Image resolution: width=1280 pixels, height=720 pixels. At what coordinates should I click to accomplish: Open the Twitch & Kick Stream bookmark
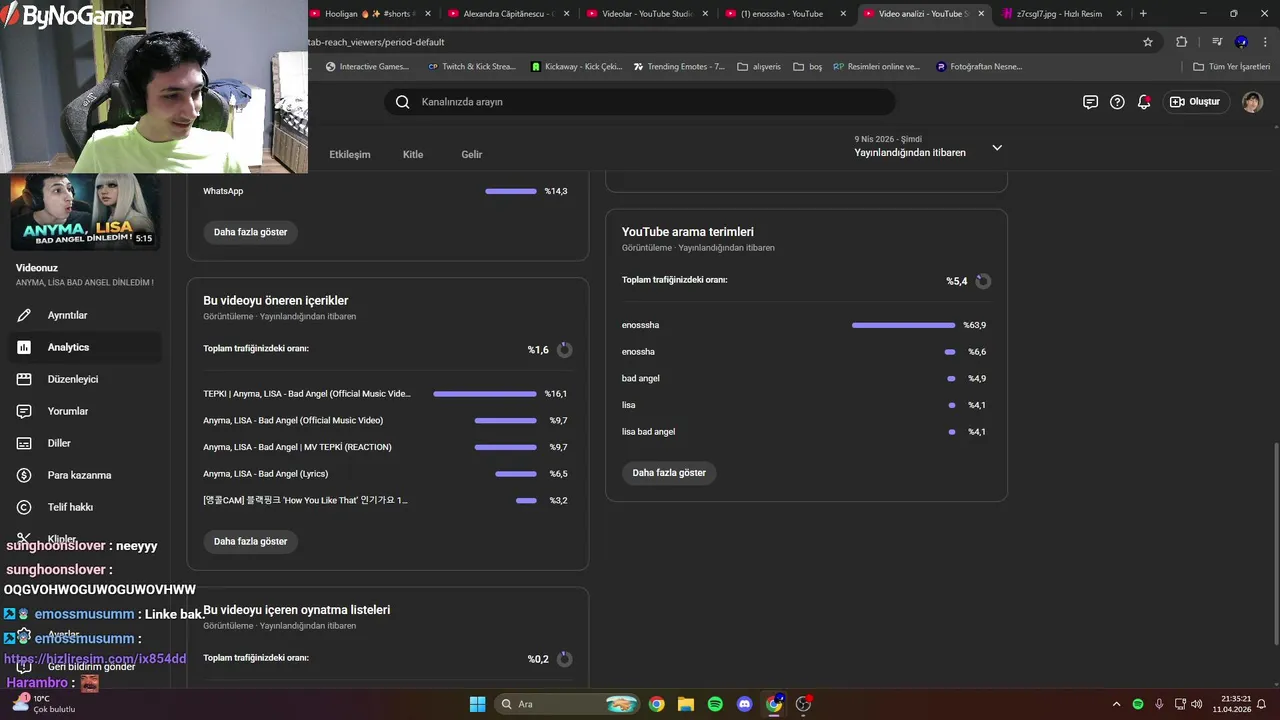point(471,67)
